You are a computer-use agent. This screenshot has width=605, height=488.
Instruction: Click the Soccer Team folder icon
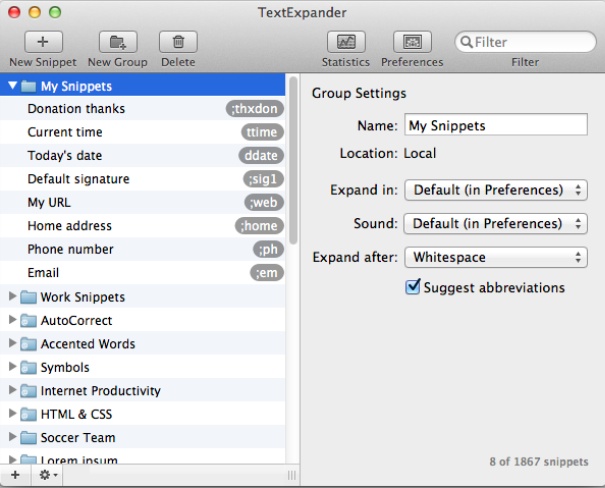[28, 438]
